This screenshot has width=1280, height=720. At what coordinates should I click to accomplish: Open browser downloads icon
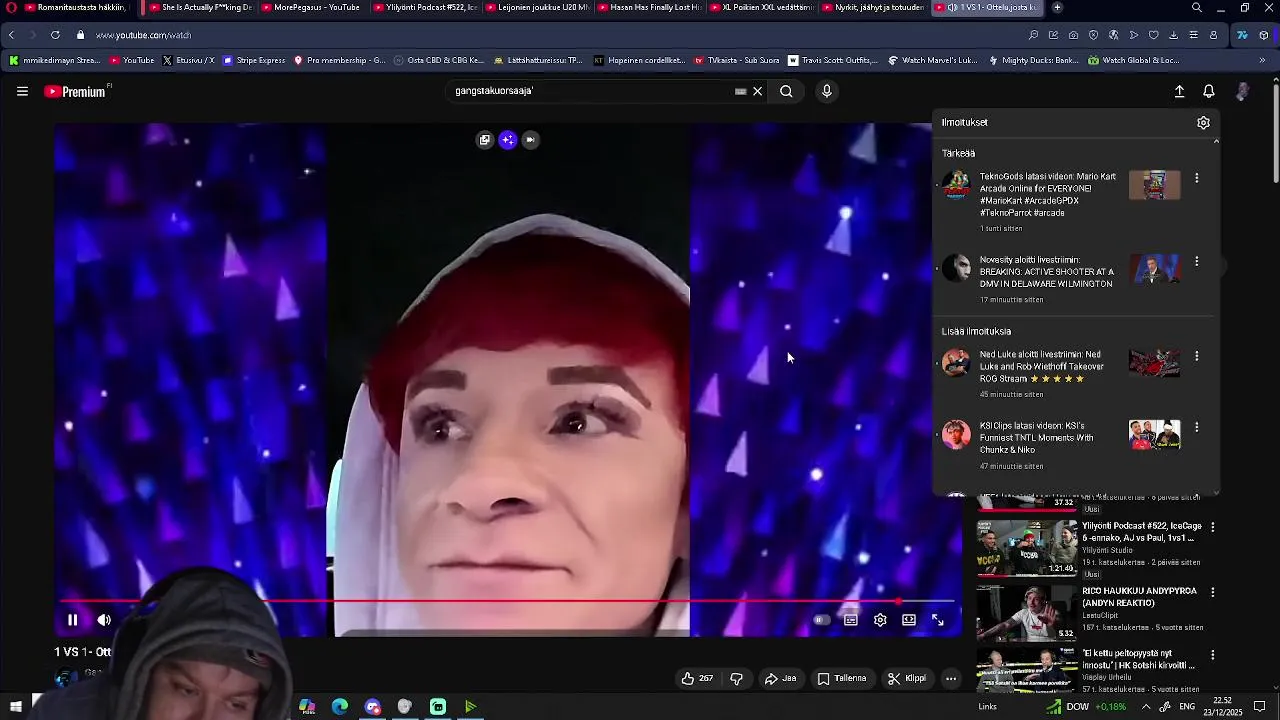[x=1173, y=35]
